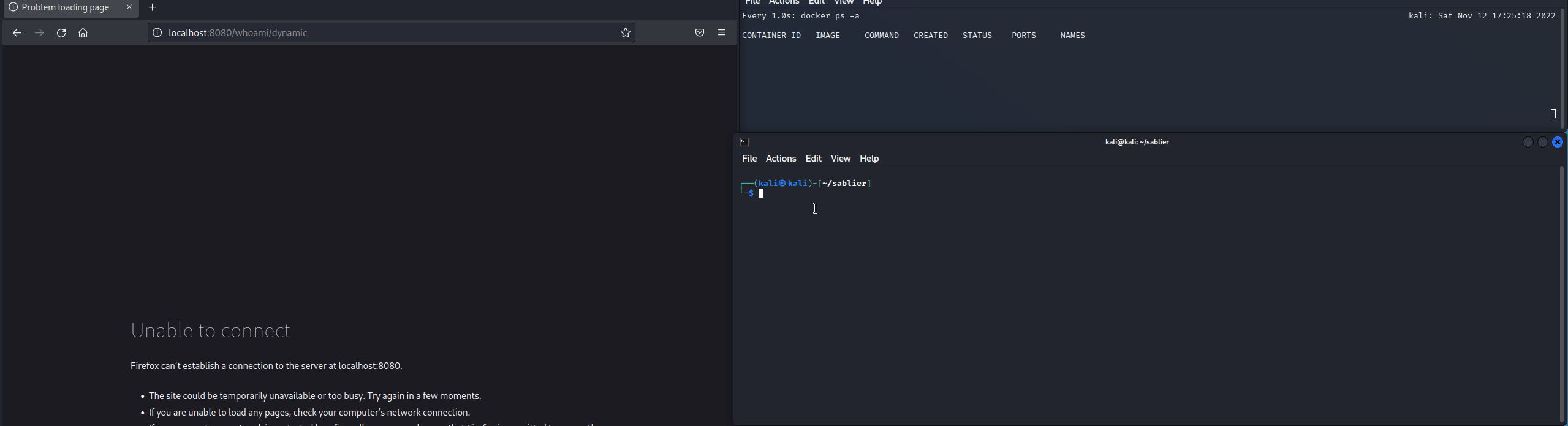This screenshot has height=426, width=1568.
Task: Click the terminal icon in sablier title bar
Action: 744,142
